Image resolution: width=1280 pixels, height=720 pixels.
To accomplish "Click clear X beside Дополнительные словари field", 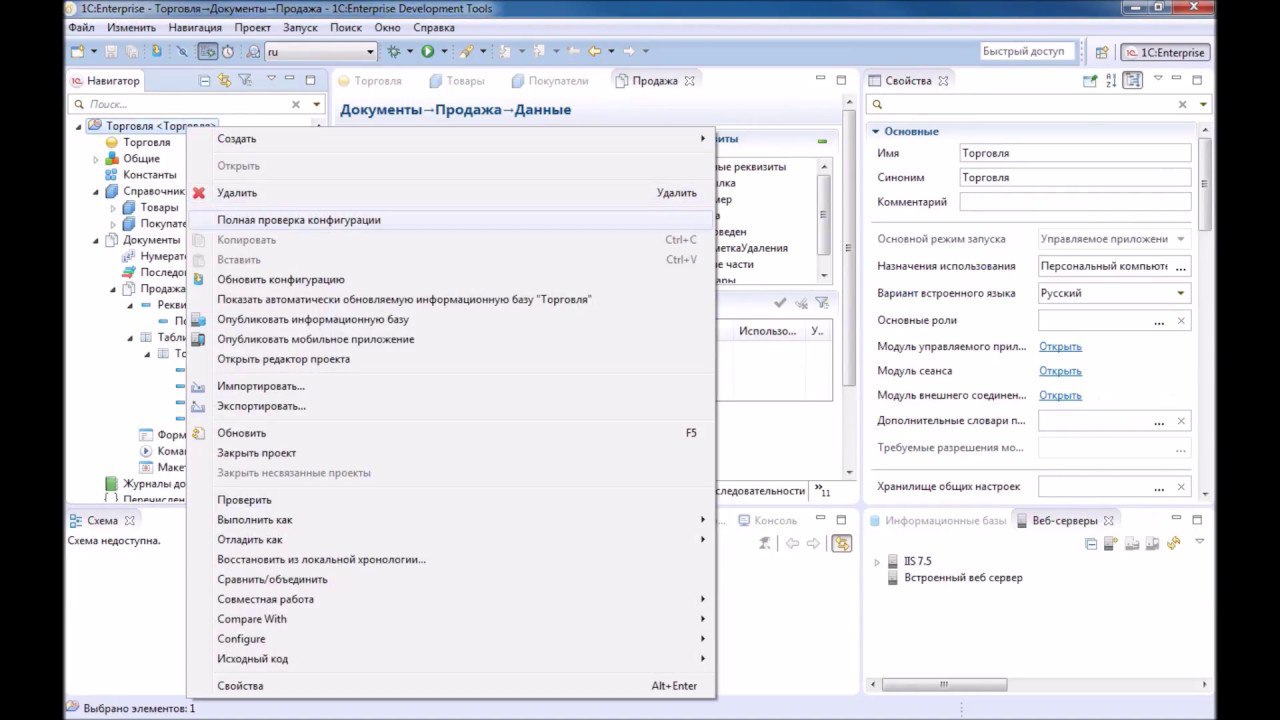I will tap(1181, 421).
